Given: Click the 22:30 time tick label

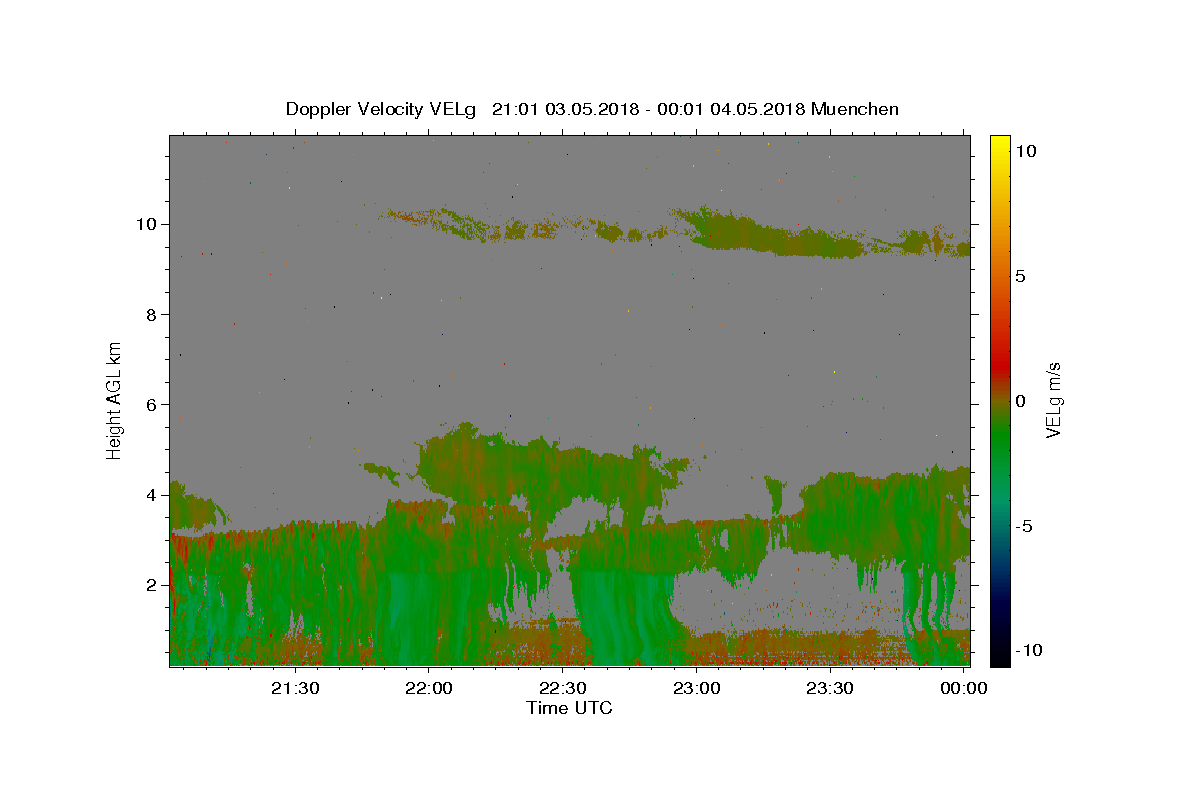Looking at the screenshot, I should 562,688.
